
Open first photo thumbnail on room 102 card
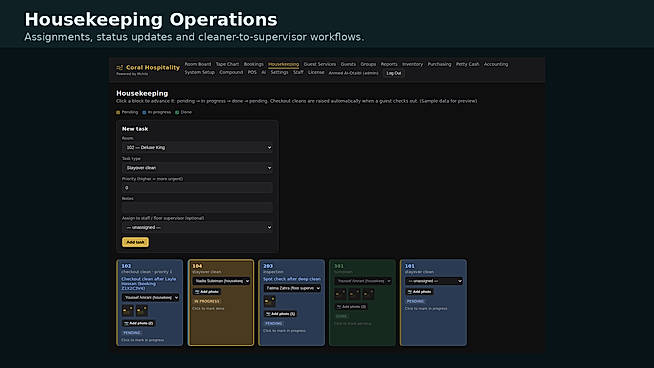pyautogui.click(x=128, y=310)
